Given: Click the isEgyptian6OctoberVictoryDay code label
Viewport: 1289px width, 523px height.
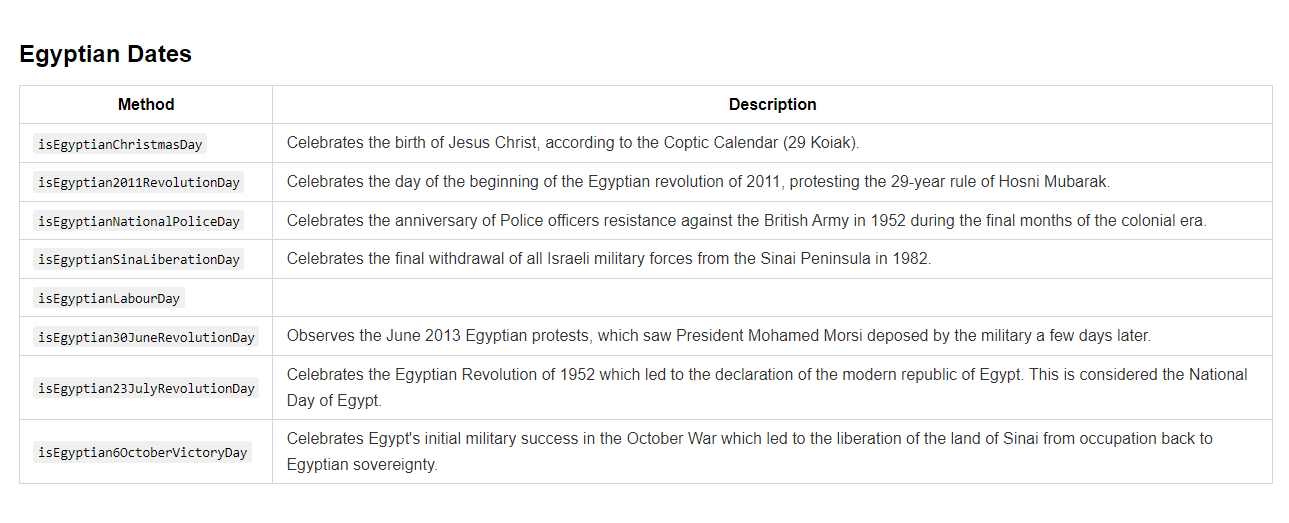Looking at the screenshot, I should point(142,452).
